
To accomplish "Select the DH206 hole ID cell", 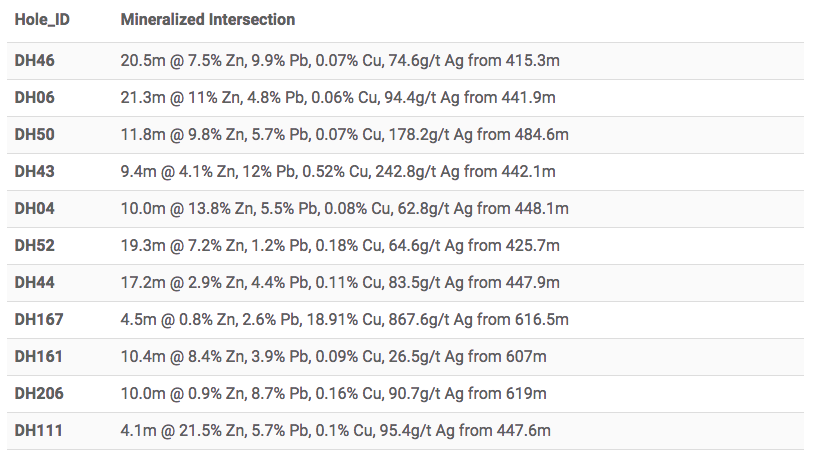I will click(39, 394).
